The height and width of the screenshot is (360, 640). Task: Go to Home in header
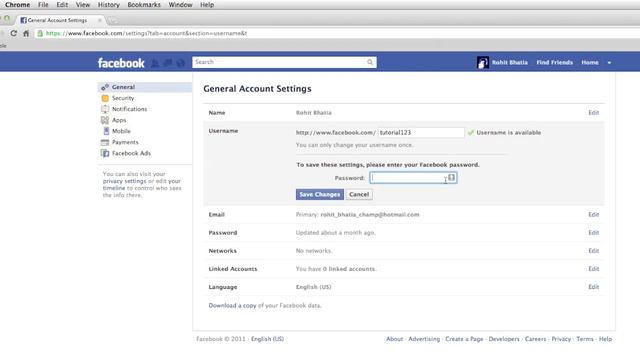(590, 62)
